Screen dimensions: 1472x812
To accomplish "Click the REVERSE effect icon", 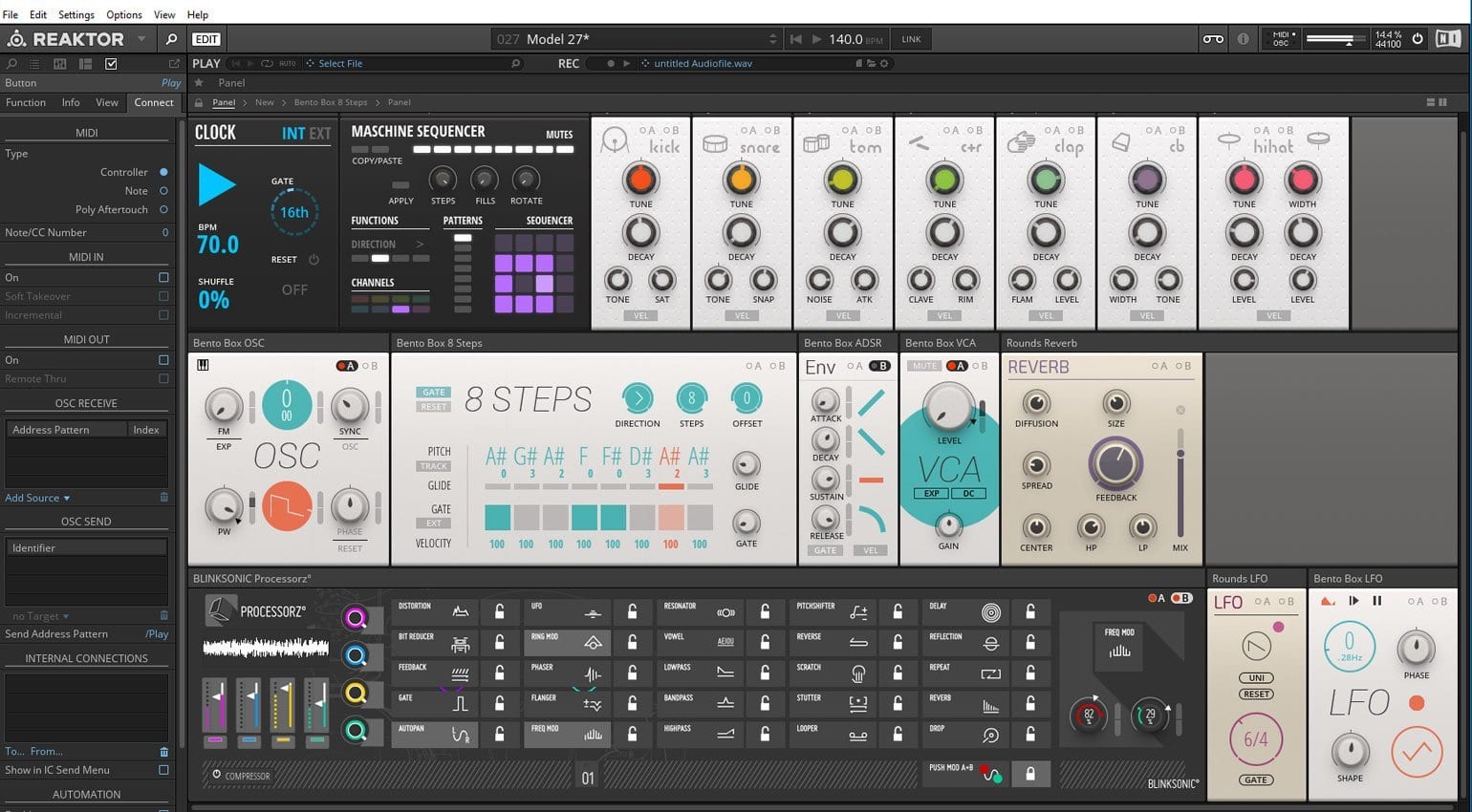I will (858, 642).
